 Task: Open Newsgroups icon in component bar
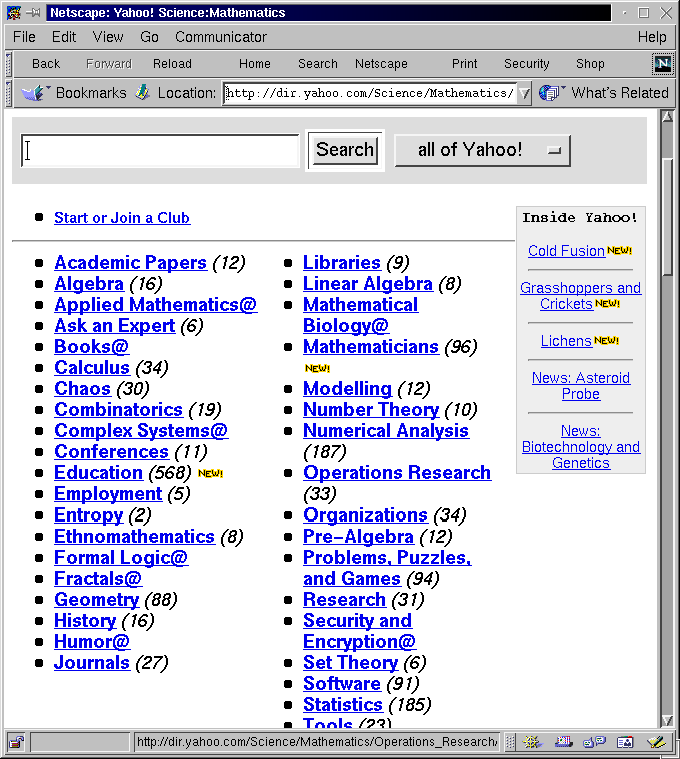point(594,742)
